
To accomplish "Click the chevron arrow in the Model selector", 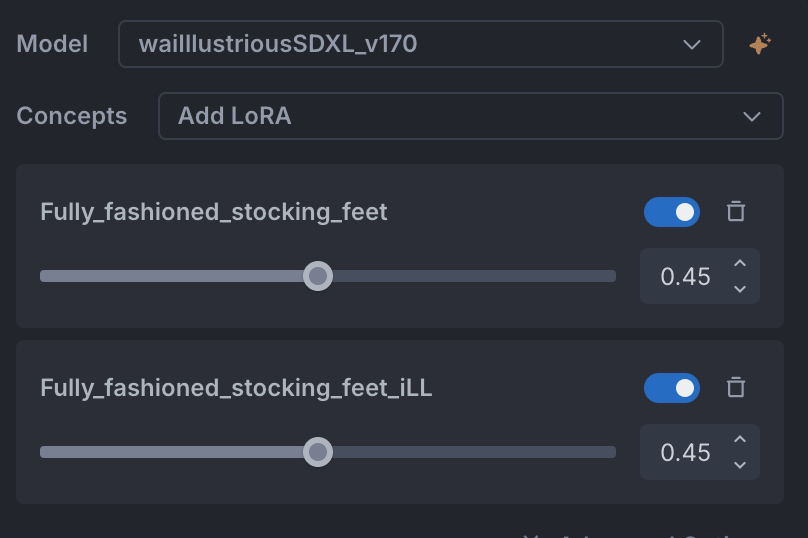I will (692, 45).
